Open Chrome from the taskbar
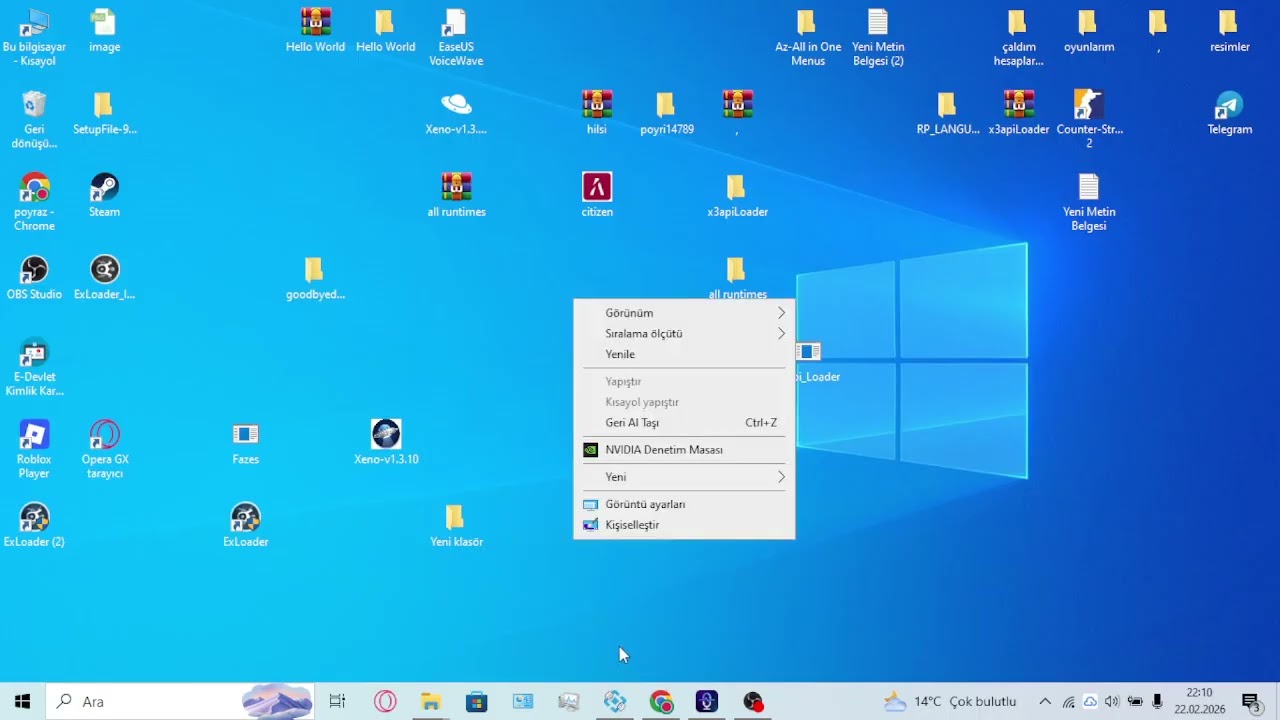The height and width of the screenshot is (720, 1280). click(x=661, y=702)
